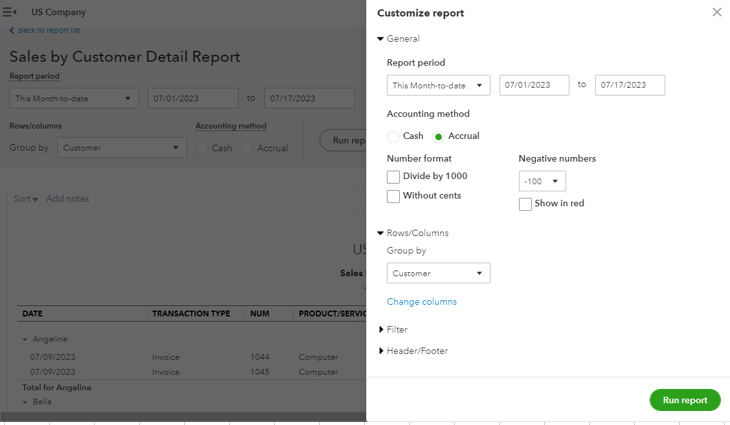Click Change columns link
Viewport: 730px width, 425px height.
click(421, 301)
